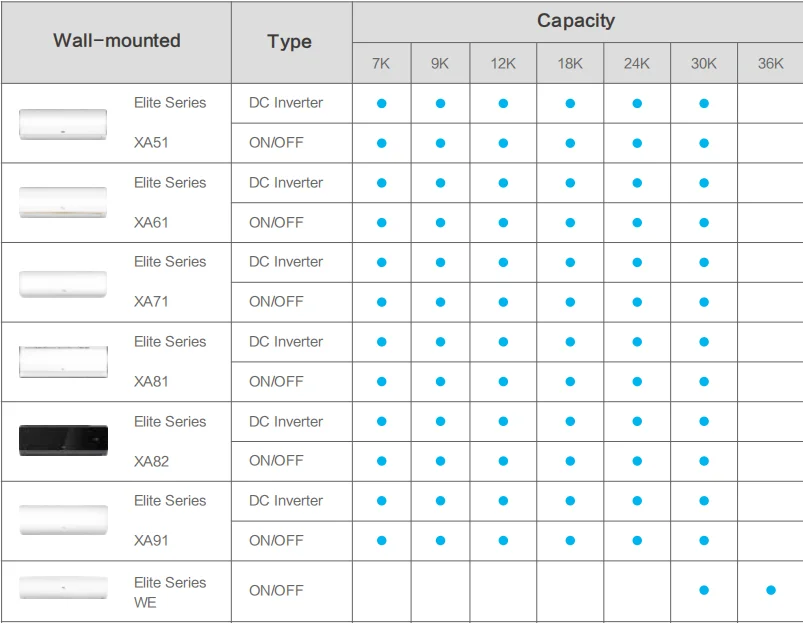Click the XA91 air conditioner image

63,520
